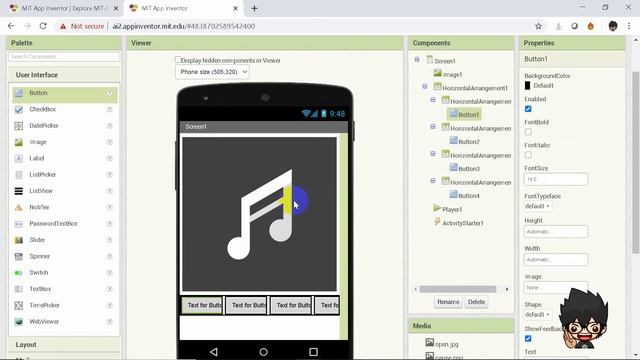Screen dimensions: 640x360
Task: Collapse the Screen1 tree node
Action: [x=417, y=60]
